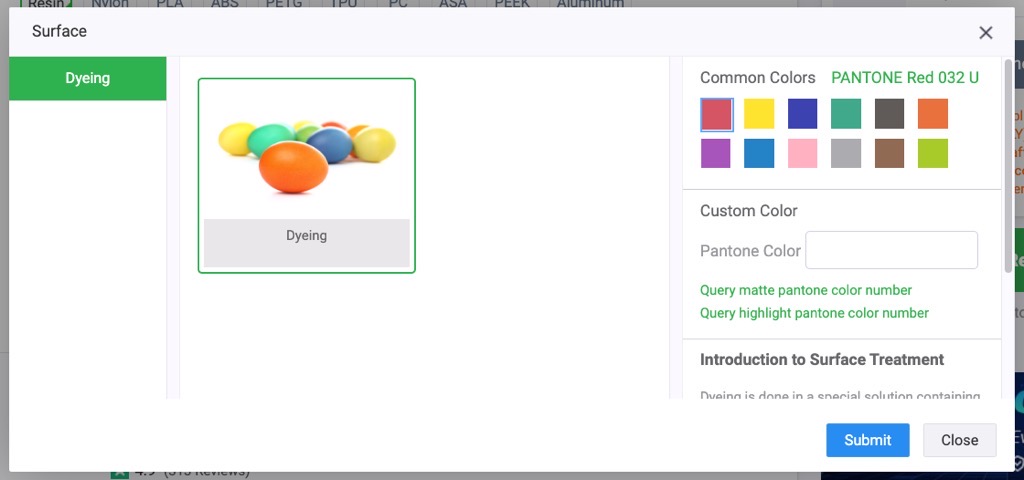Pick the brown color swatch
This screenshot has height=480, width=1024.
889,153
